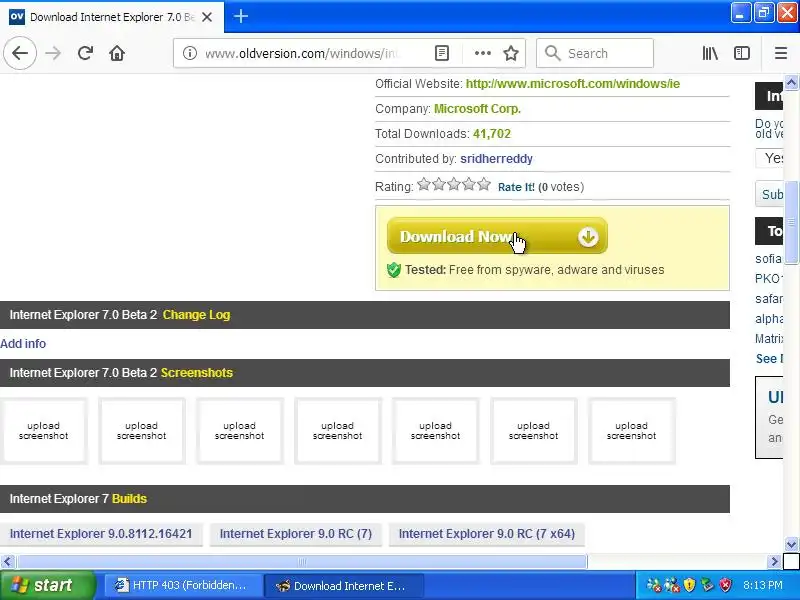Click the Rate It! link
Image resolution: width=800 pixels, height=600 pixels.
point(516,187)
